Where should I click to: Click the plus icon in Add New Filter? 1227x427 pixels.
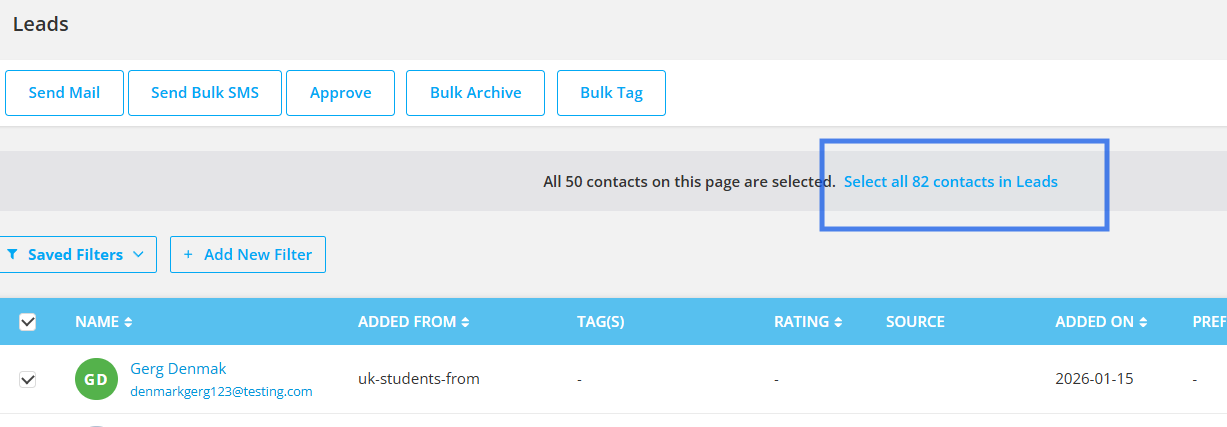pos(188,255)
